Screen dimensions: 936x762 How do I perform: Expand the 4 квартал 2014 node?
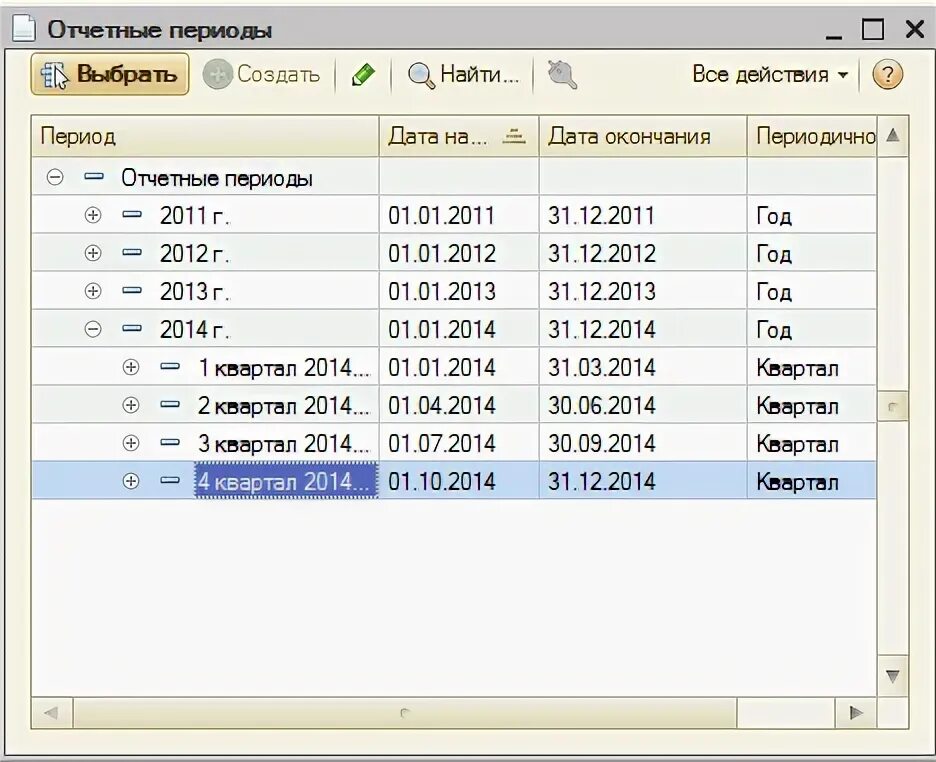[131, 481]
